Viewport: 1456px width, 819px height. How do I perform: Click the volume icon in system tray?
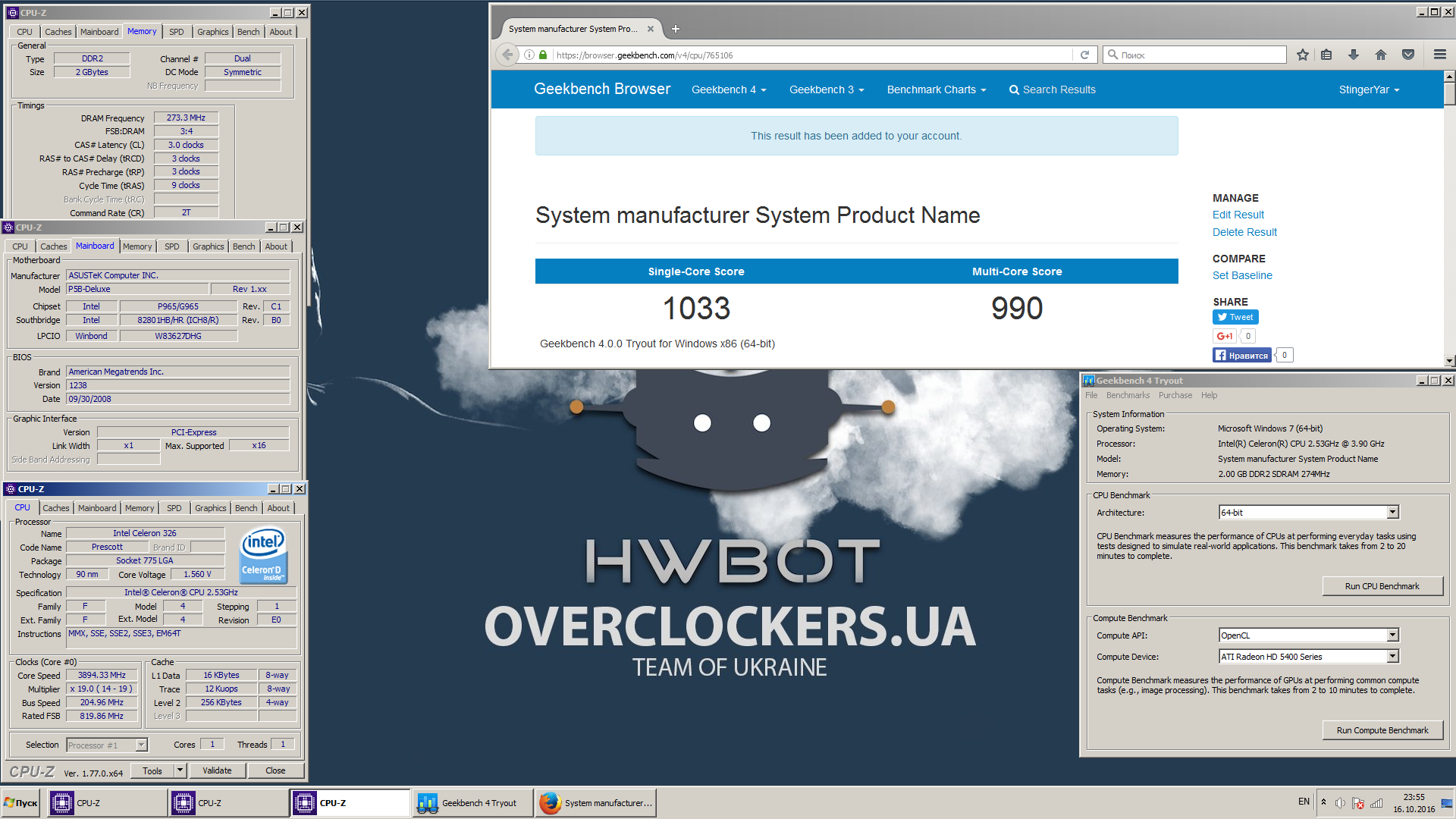[x=1340, y=803]
